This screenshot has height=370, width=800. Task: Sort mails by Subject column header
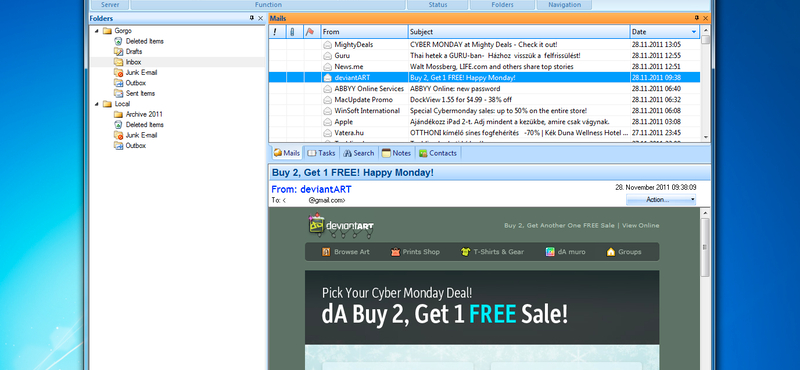point(519,32)
